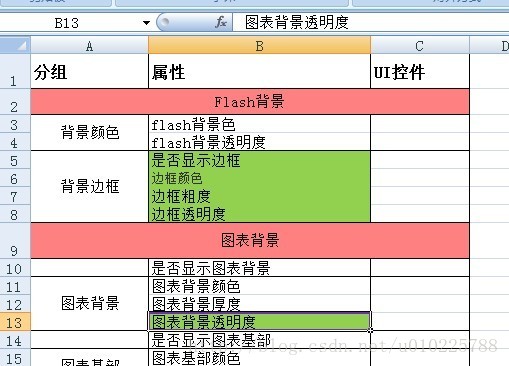Click the UI控件 header cell
Viewport: 509px width, 366px height.
coord(420,71)
